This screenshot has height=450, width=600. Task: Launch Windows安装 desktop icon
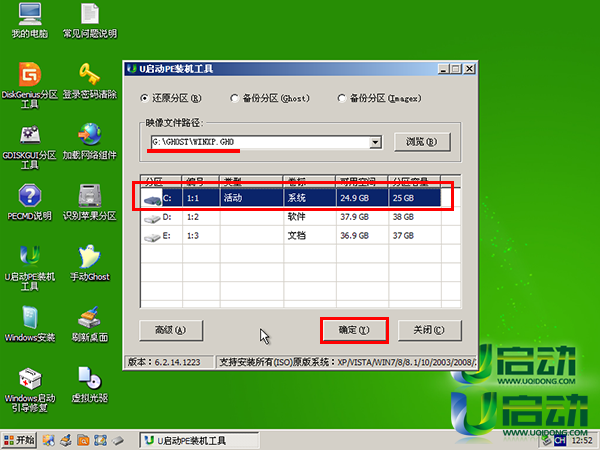coord(30,324)
